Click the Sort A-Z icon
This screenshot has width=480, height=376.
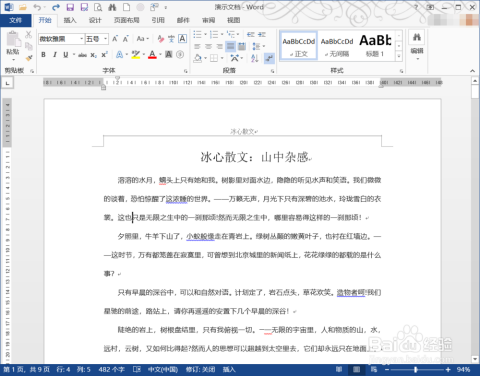(255, 58)
